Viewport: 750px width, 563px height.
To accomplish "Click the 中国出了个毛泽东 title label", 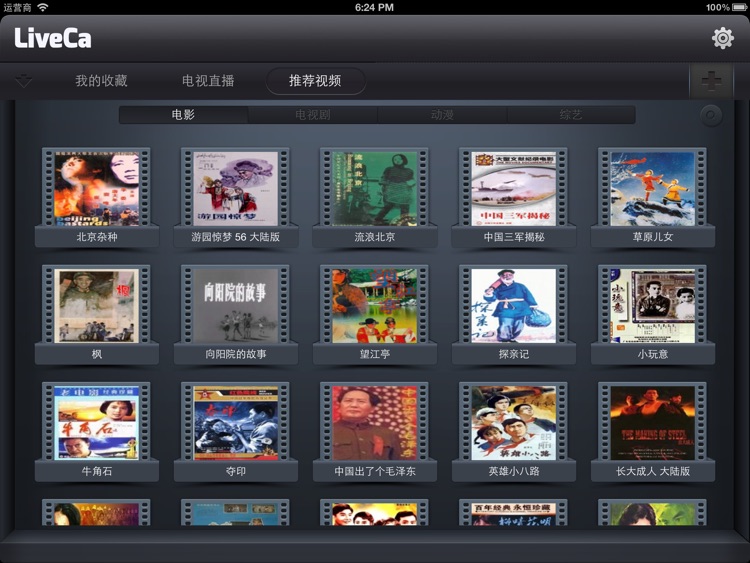I will coord(375,471).
